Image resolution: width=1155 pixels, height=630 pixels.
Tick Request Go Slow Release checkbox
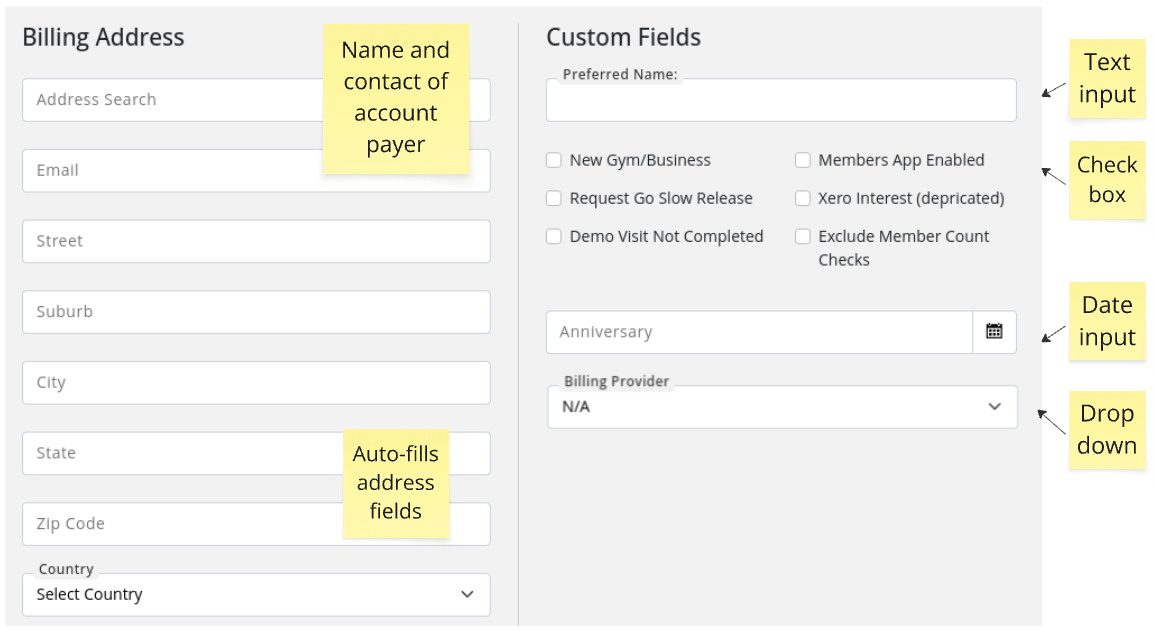554,199
